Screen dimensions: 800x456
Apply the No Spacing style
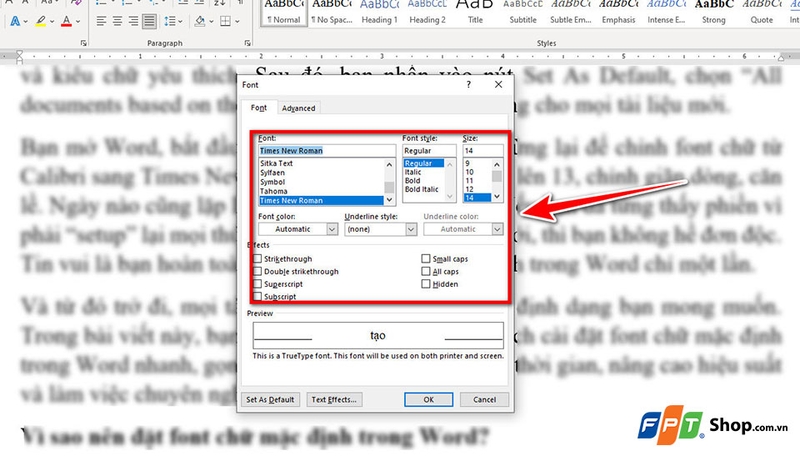pos(332,12)
